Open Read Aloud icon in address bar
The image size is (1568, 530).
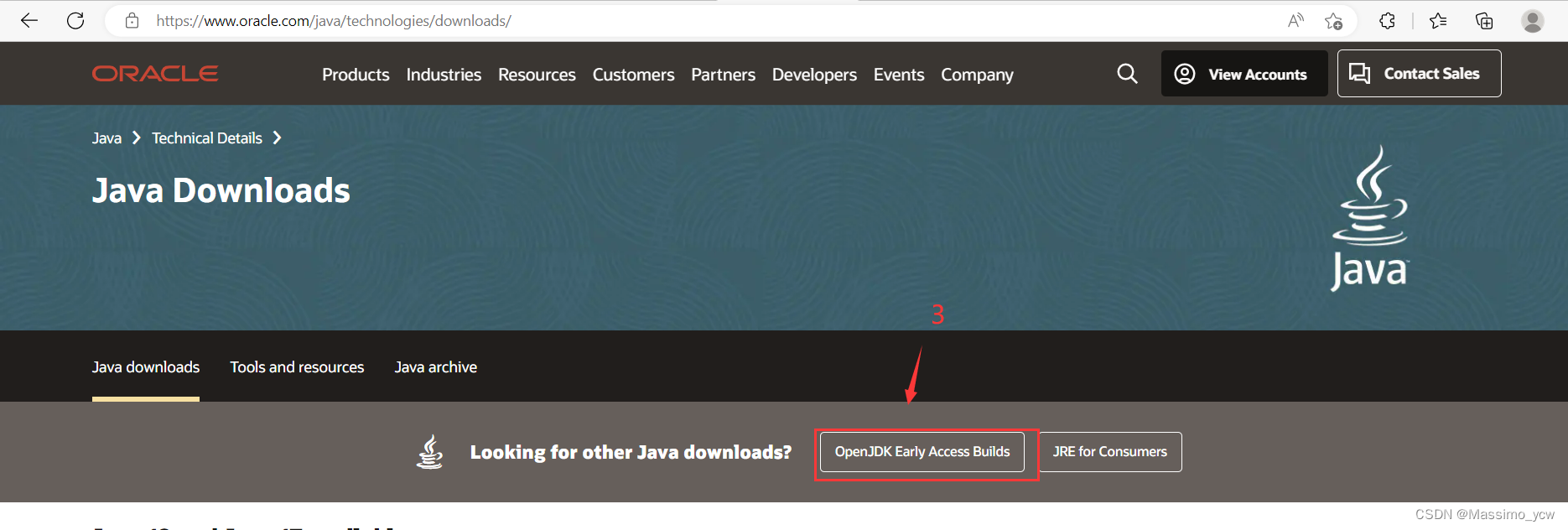pos(1295,21)
